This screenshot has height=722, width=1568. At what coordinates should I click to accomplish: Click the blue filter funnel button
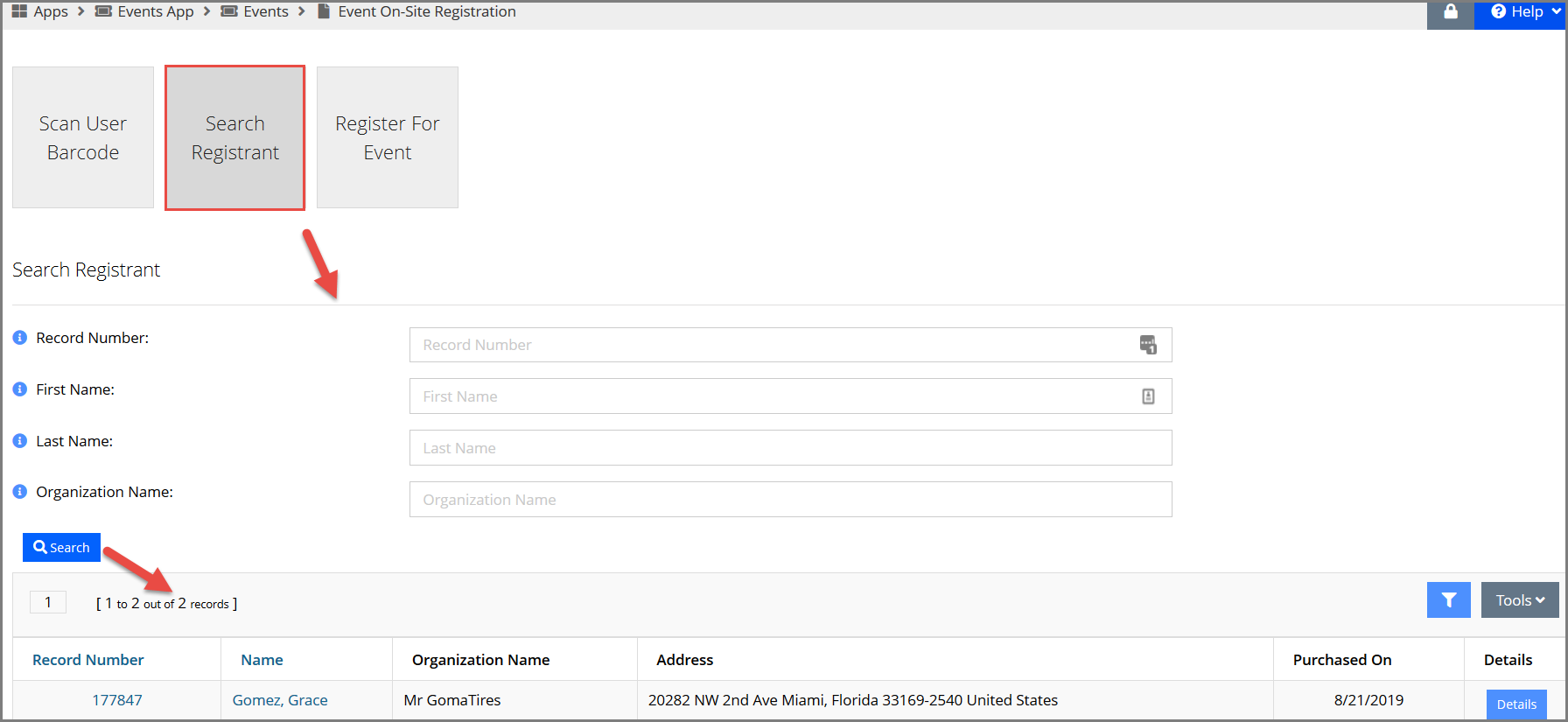point(1449,600)
